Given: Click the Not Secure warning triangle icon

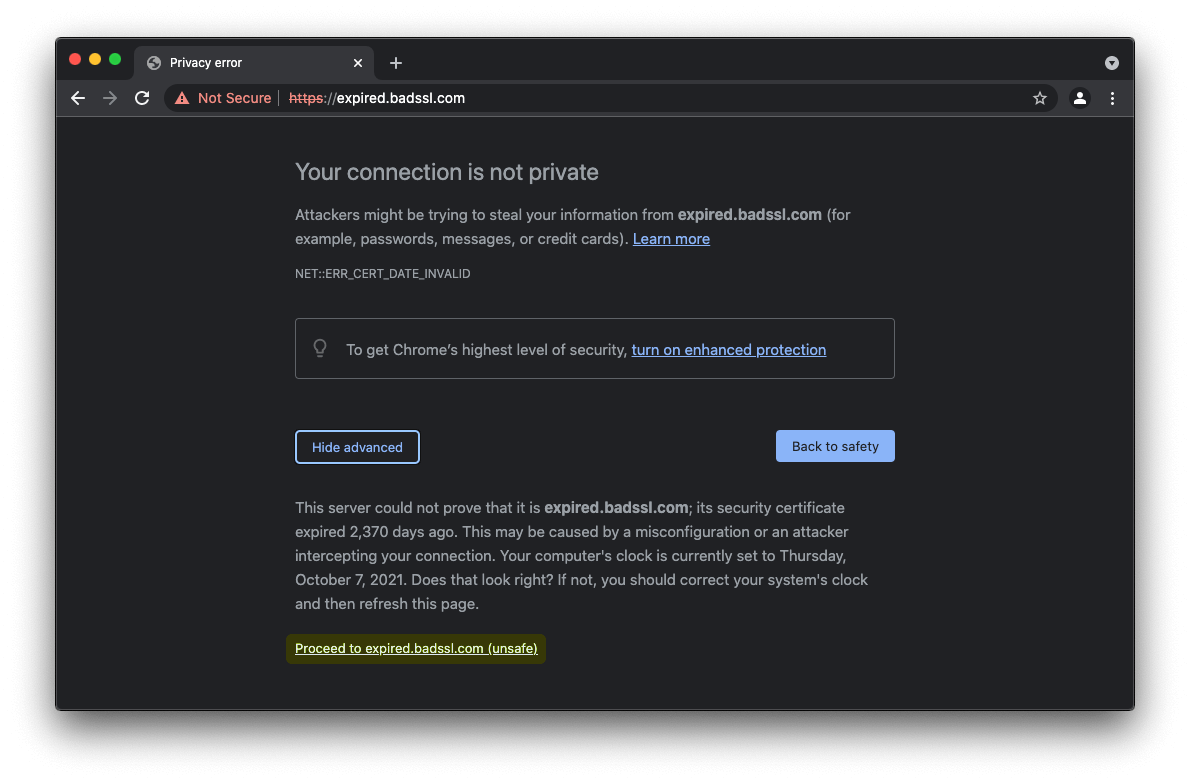Looking at the screenshot, I should point(181,98).
